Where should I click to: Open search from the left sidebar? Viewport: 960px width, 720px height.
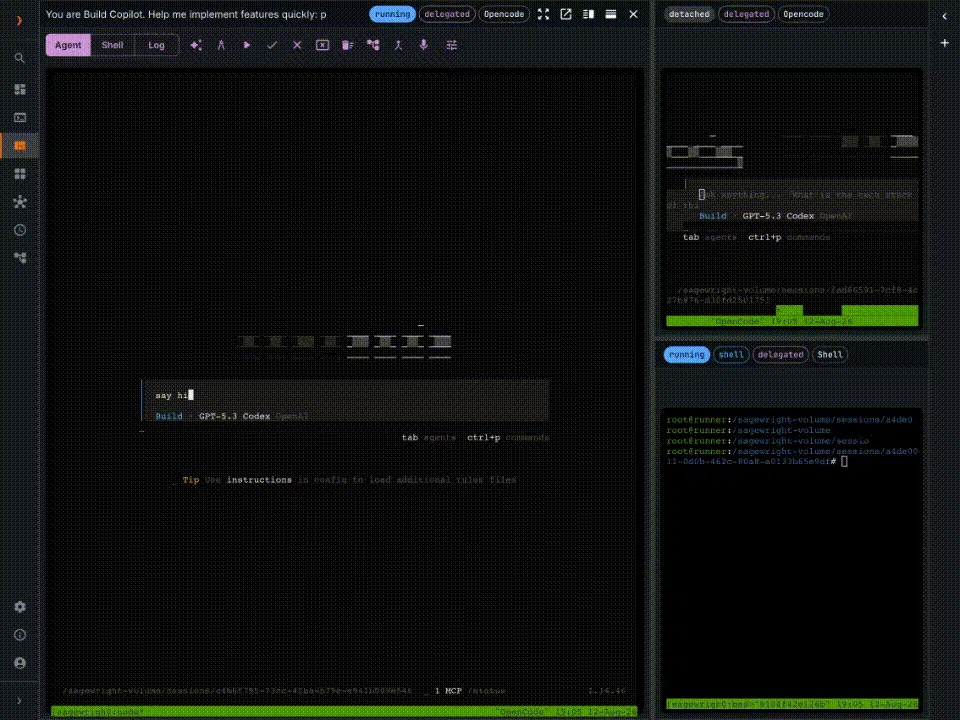20,58
